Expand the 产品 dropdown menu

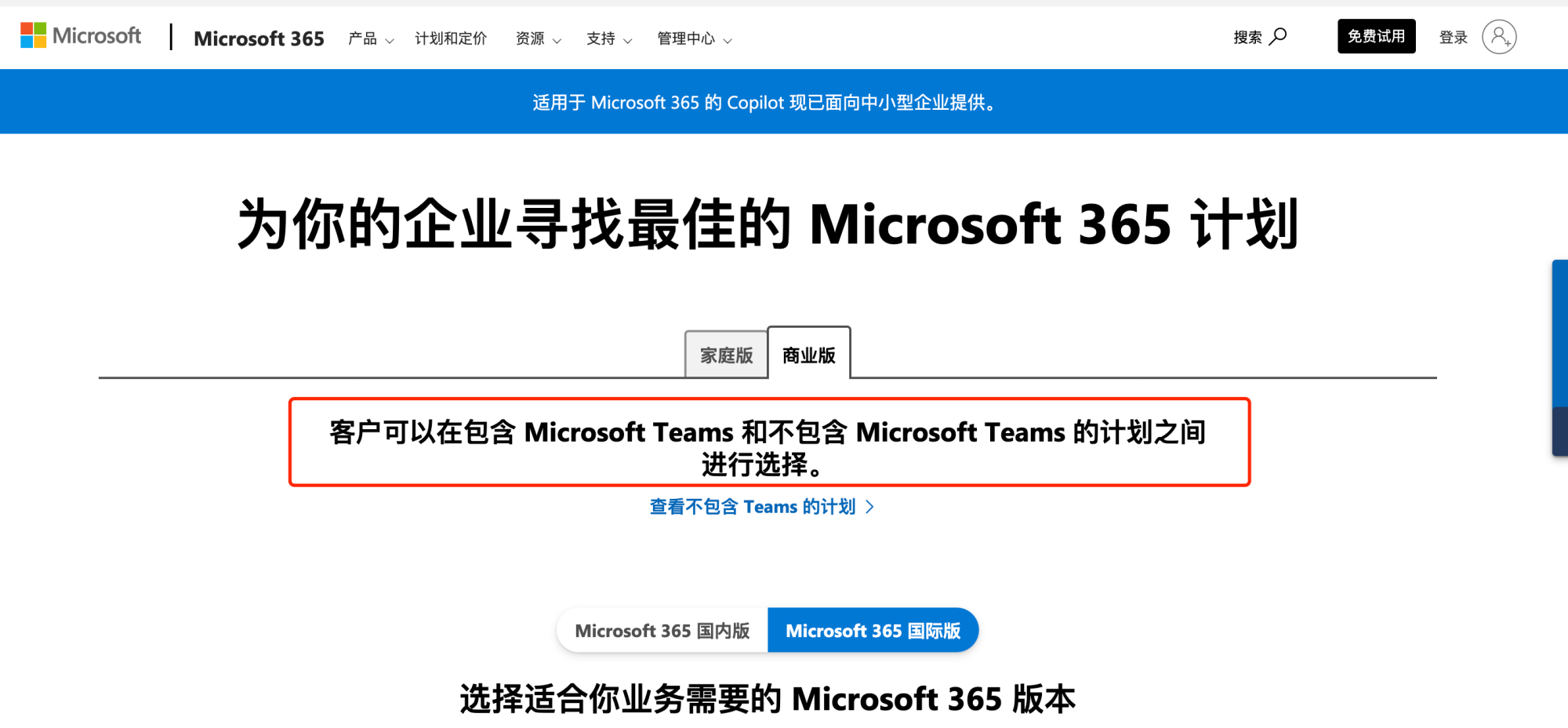(x=371, y=38)
